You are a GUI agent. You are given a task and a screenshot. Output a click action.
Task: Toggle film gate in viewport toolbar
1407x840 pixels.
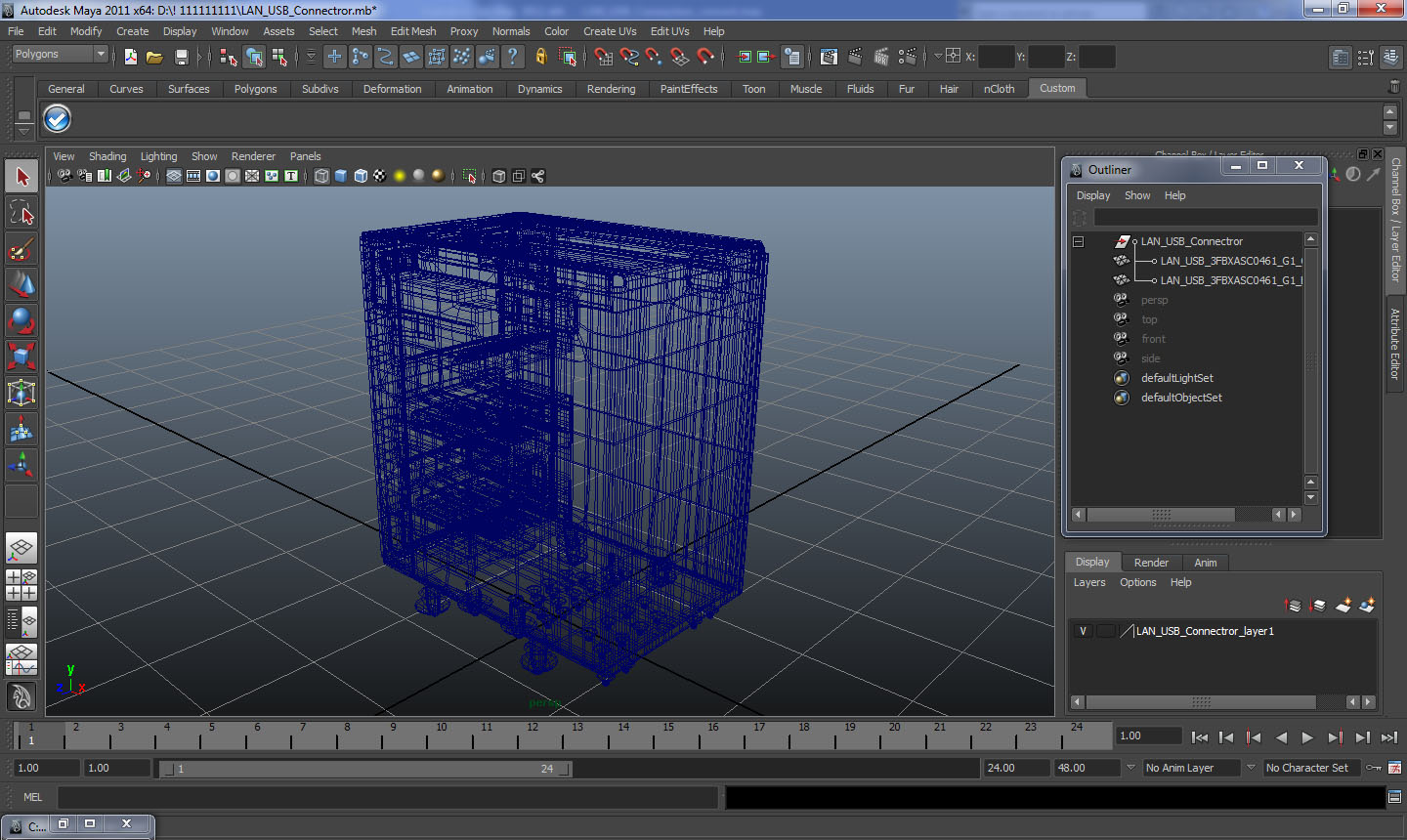pos(193,176)
